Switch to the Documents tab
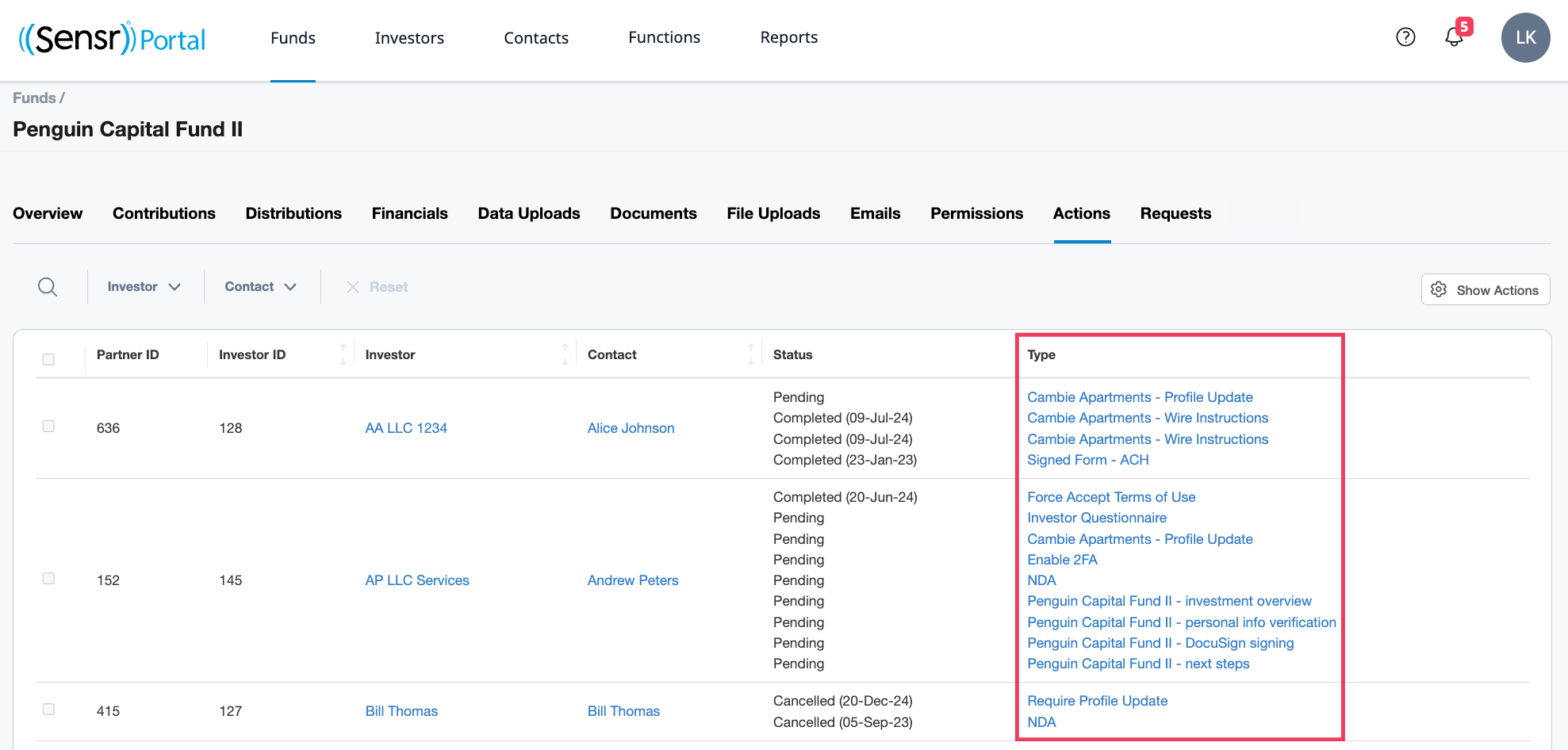 click(x=654, y=213)
